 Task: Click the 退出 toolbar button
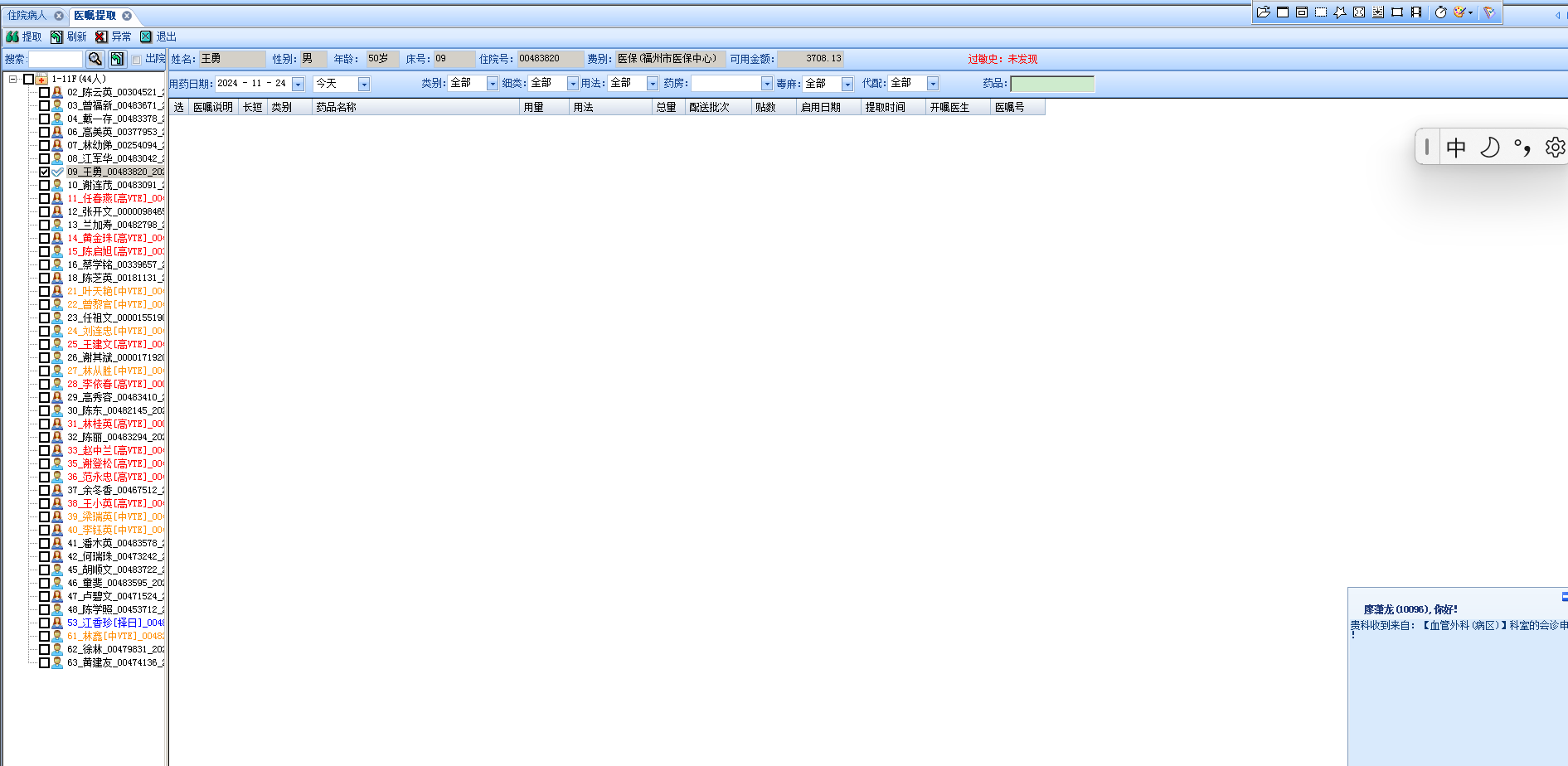click(158, 36)
